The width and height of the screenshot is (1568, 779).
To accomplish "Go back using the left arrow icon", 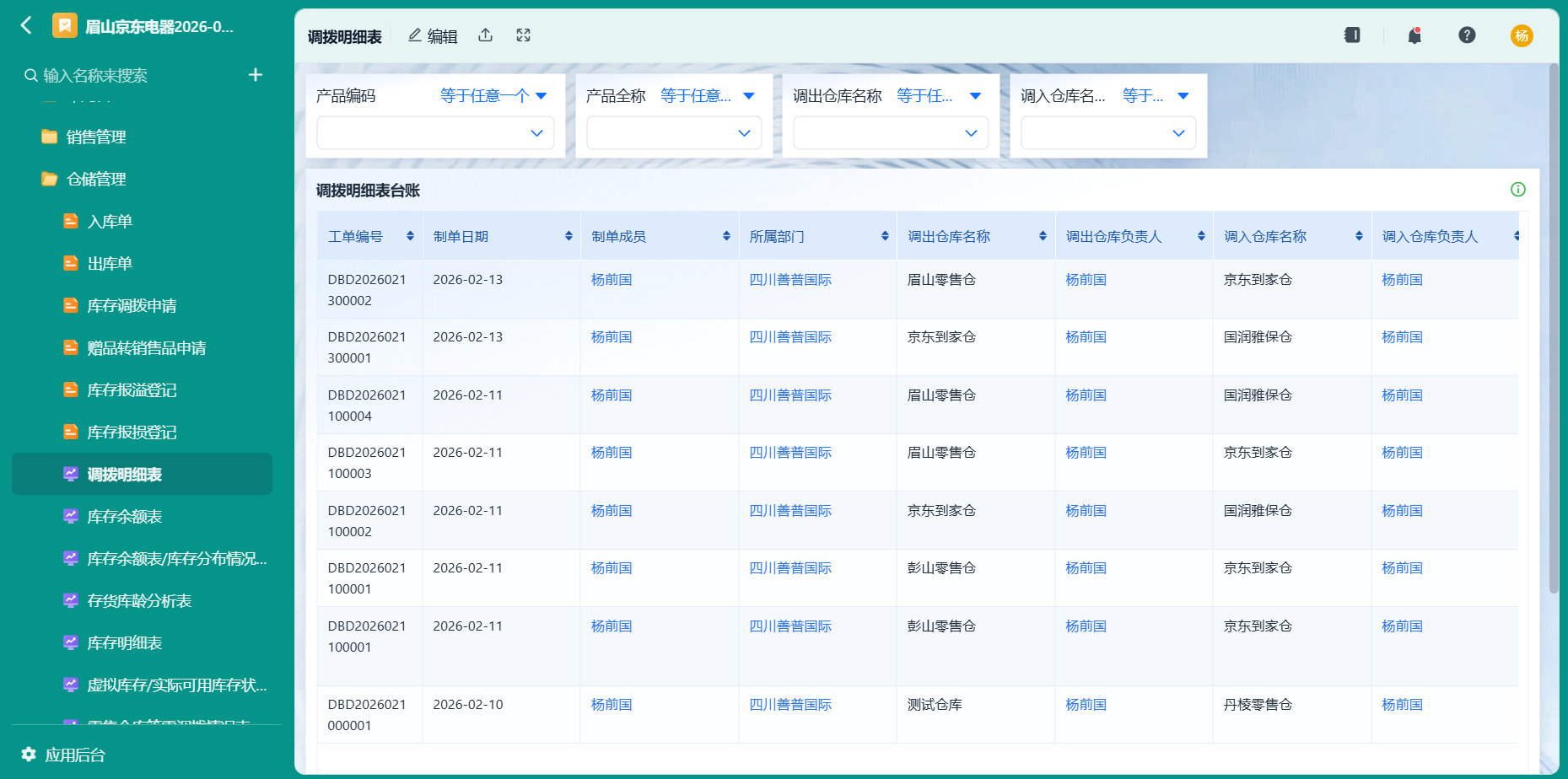I will pyautogui.click(x=26, y=25).
